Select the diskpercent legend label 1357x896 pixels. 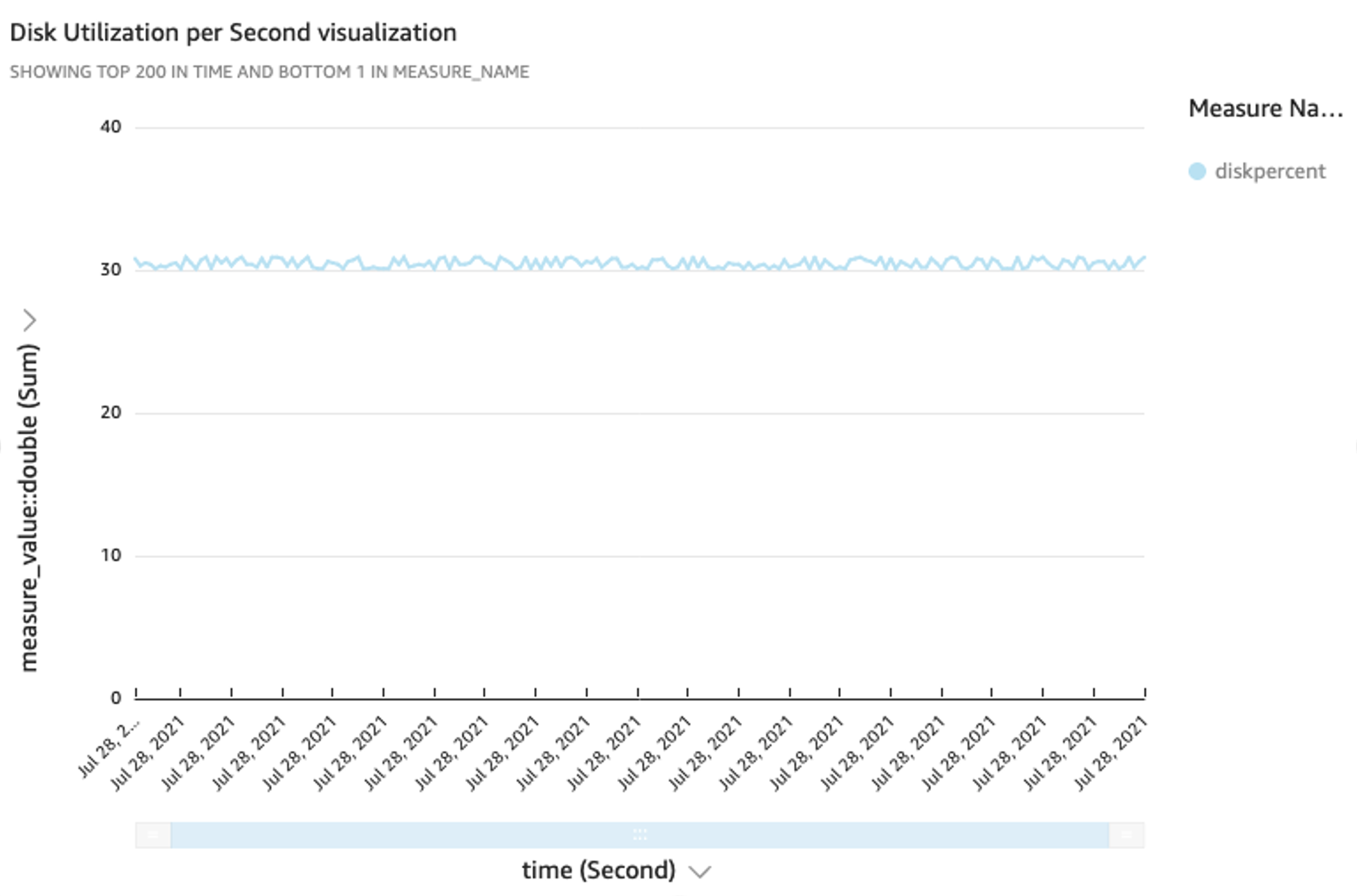click(x=1270, y=171)
